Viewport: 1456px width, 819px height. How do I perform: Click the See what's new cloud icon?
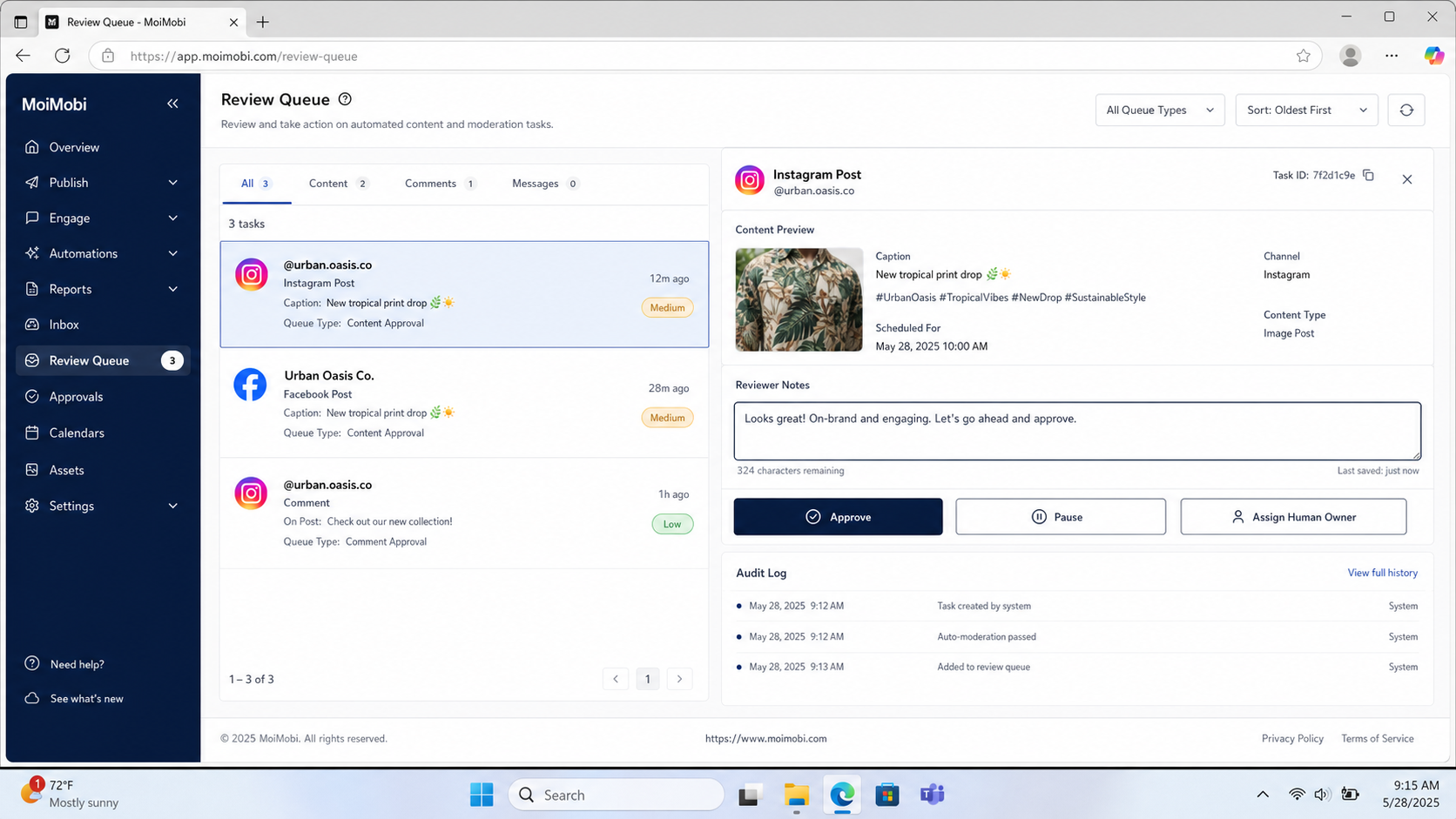pyautogui.click(x=32, y=698)
